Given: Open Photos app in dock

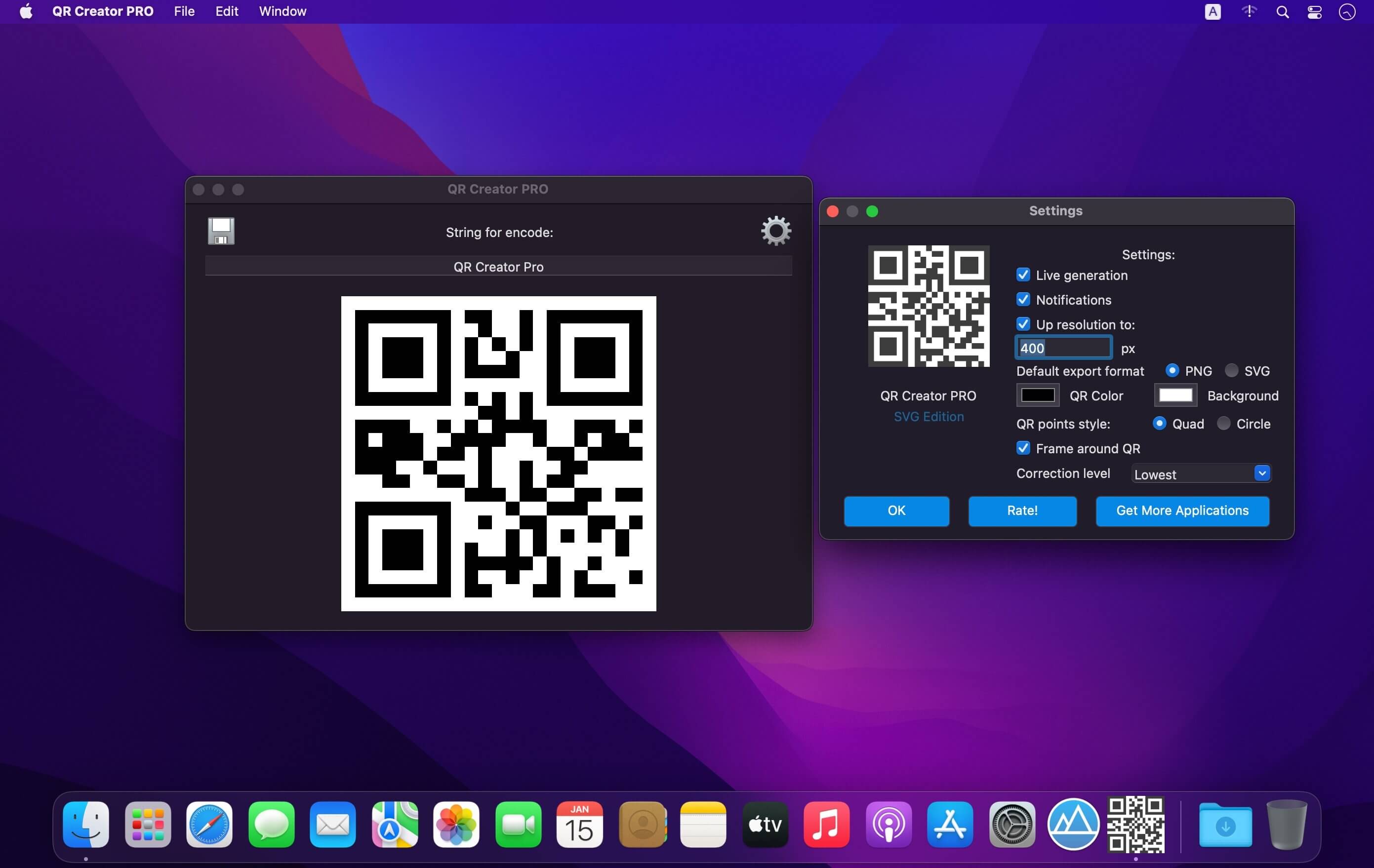Looking at the screenshot, I should [456, 824].
